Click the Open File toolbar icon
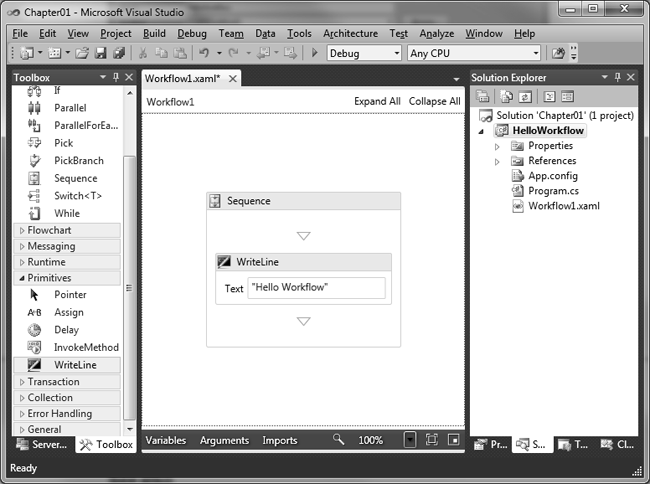The height and width of the screenshot is (484, 650). tap(82, 53)
